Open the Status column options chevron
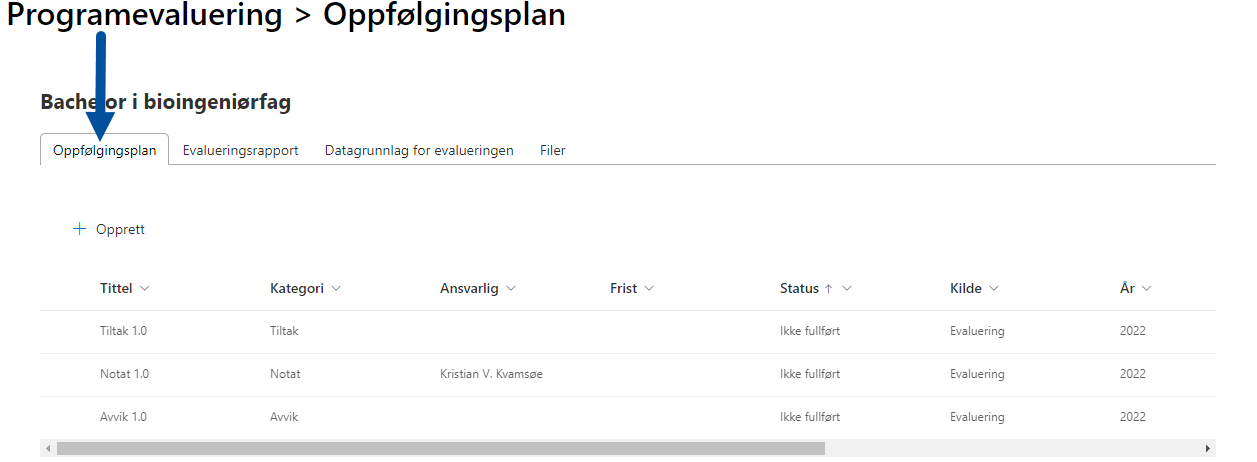Screen dimensions: 1257x462 (x=847, y=289)
